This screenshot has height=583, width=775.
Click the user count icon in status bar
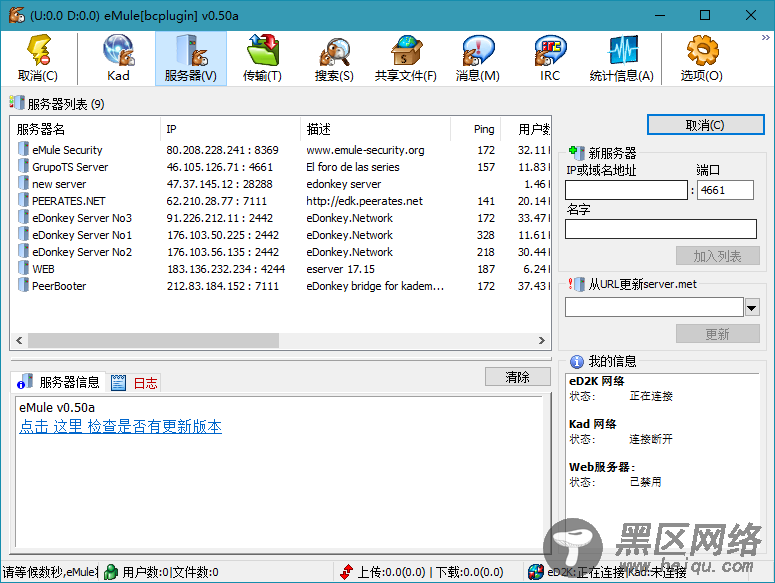pyautogui.click(x=111, y=572)
